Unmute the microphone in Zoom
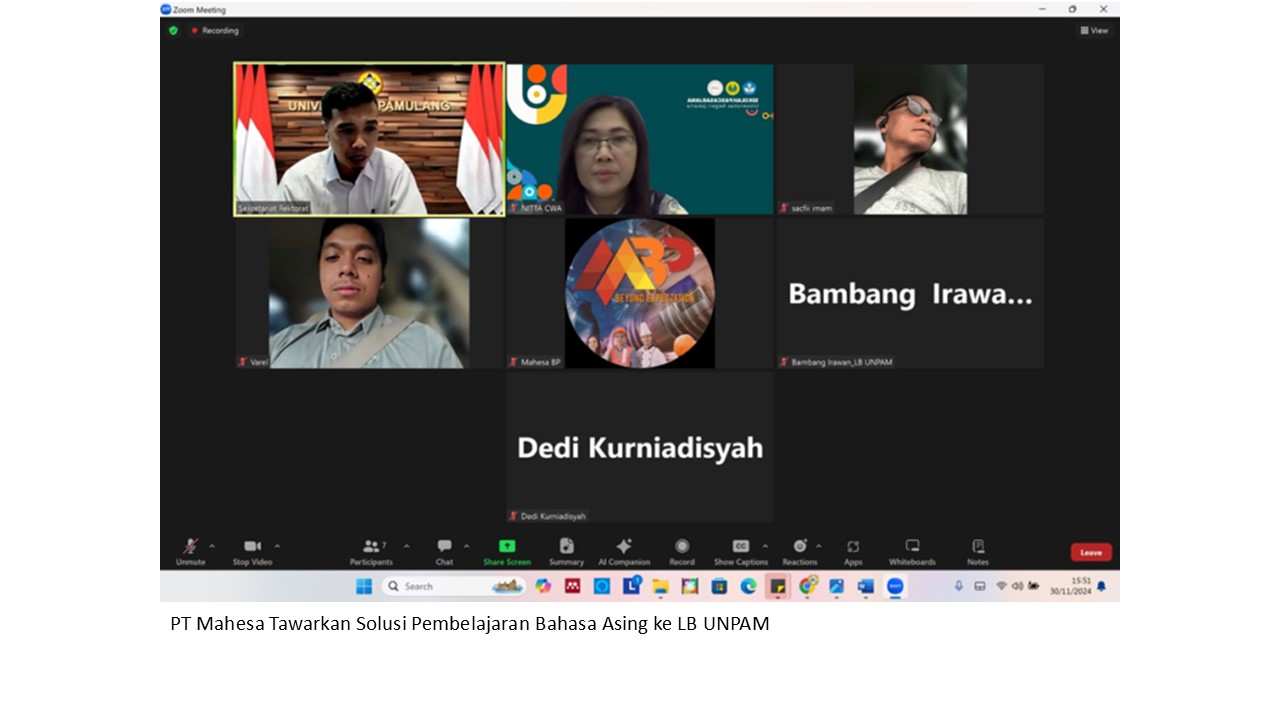Screen dimensions: 1280x720 (190, 551)
